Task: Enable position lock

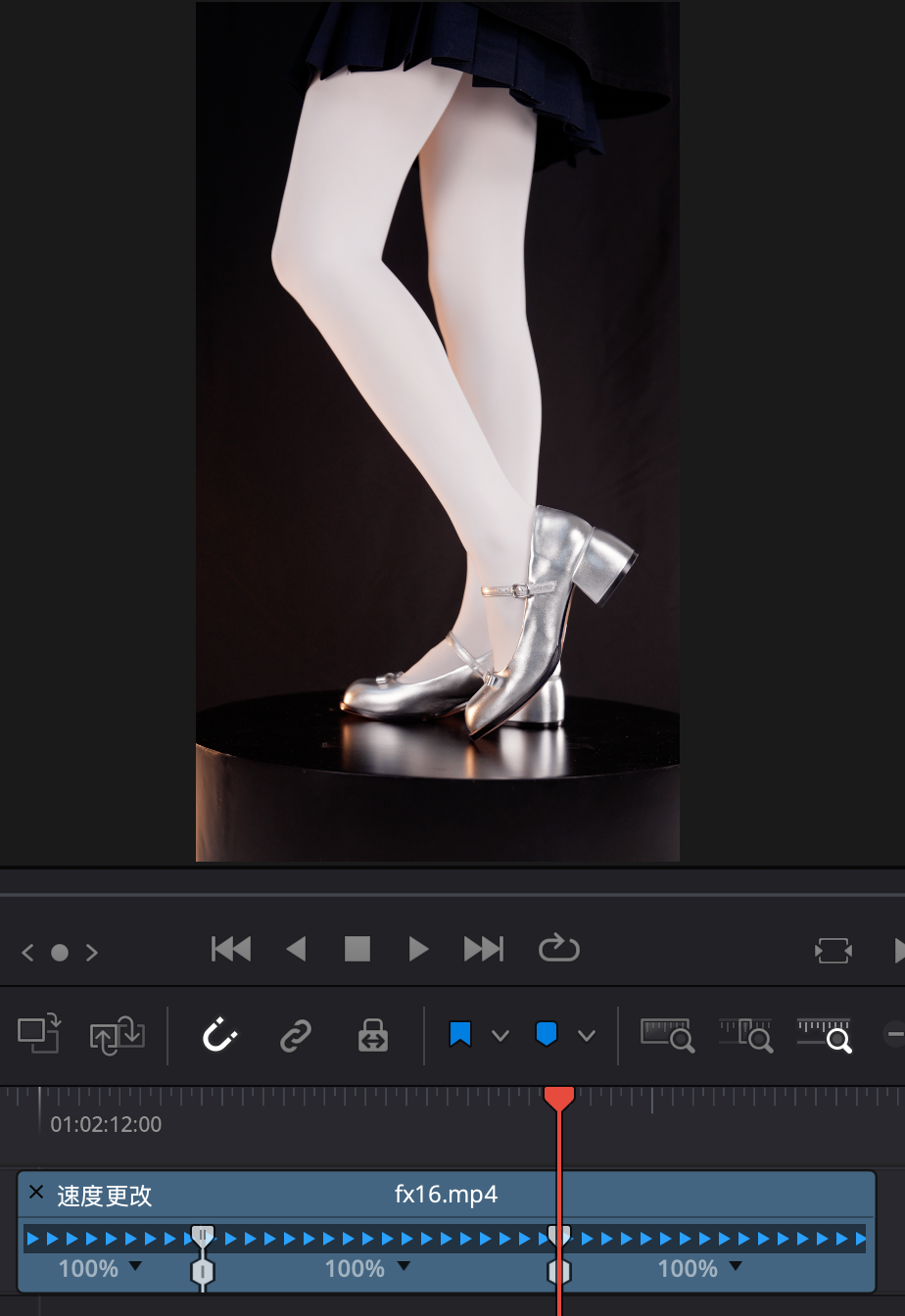Action: click(x=373, y=1035)
